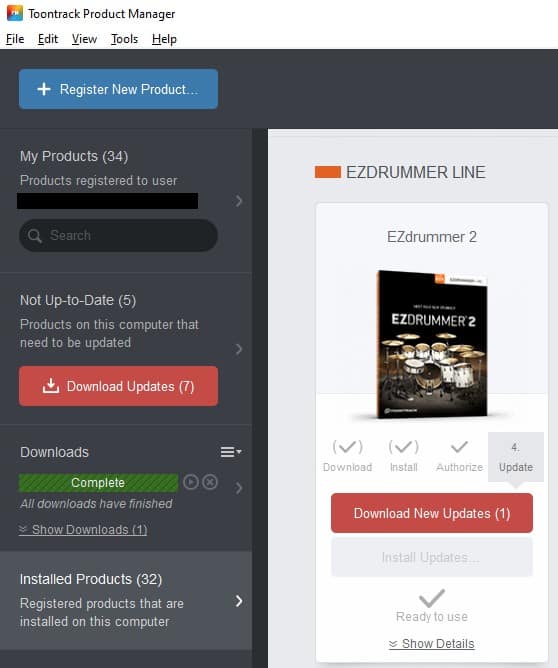Viewport: 558px width, 668px height.
Task: Open the Tools menu
Action: (x=124, y=39)
